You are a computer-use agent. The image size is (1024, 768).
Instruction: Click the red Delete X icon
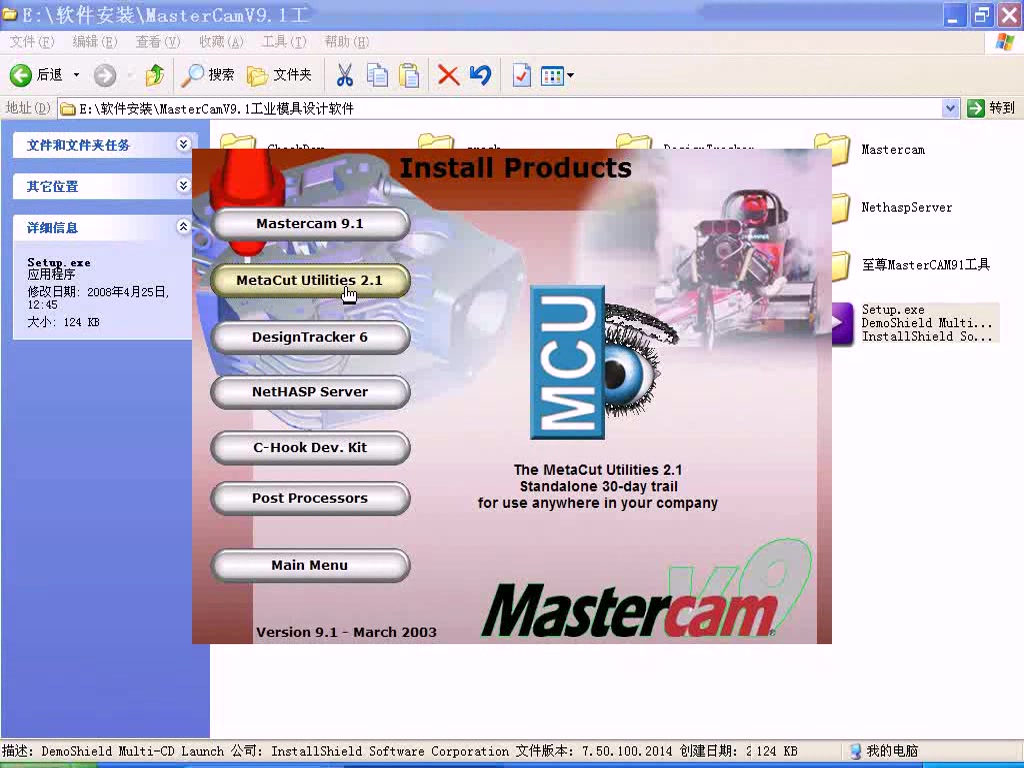point(448,75)
